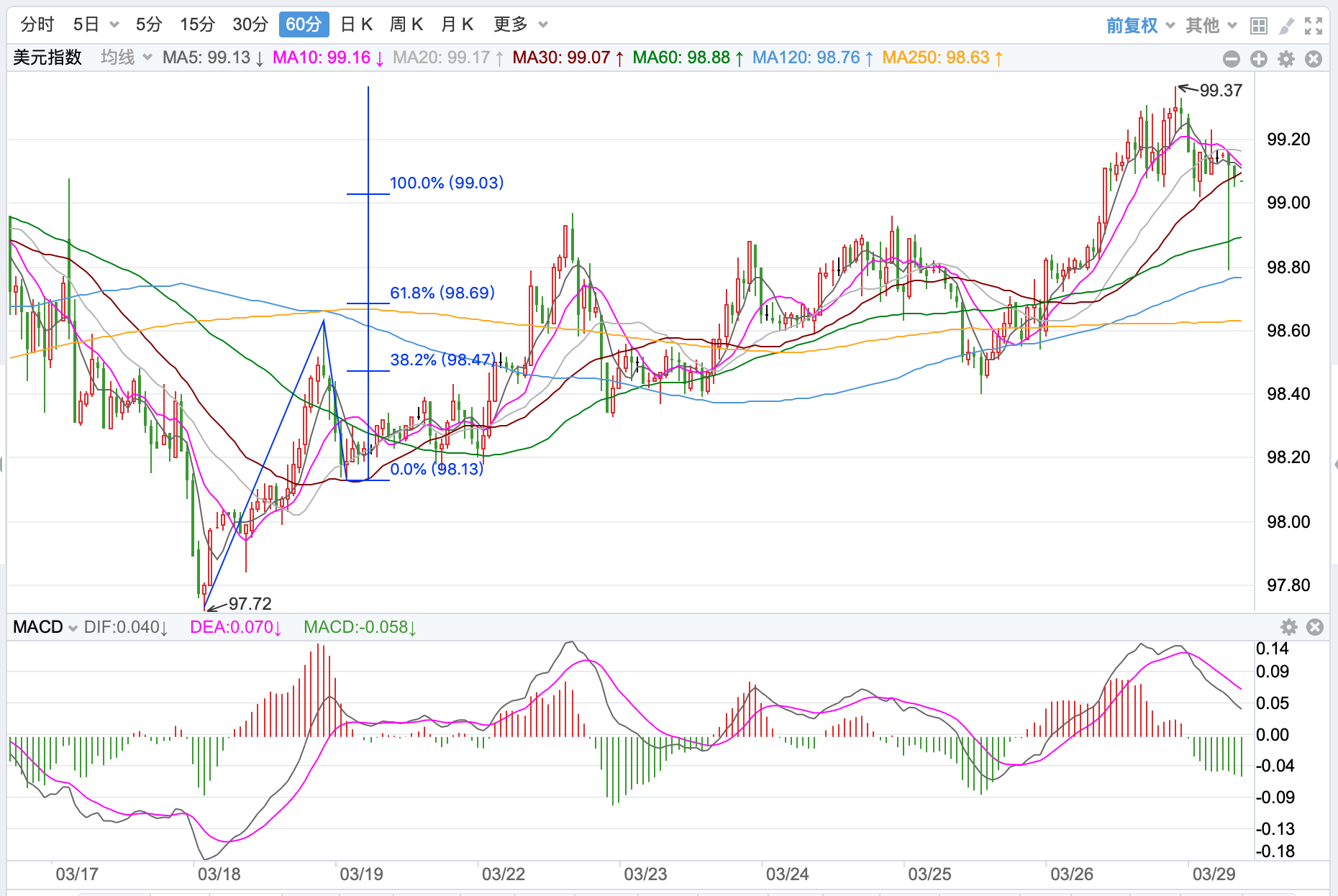Click the 61.8% (98.69) Fibonacci level label

(x=442, y=293)
